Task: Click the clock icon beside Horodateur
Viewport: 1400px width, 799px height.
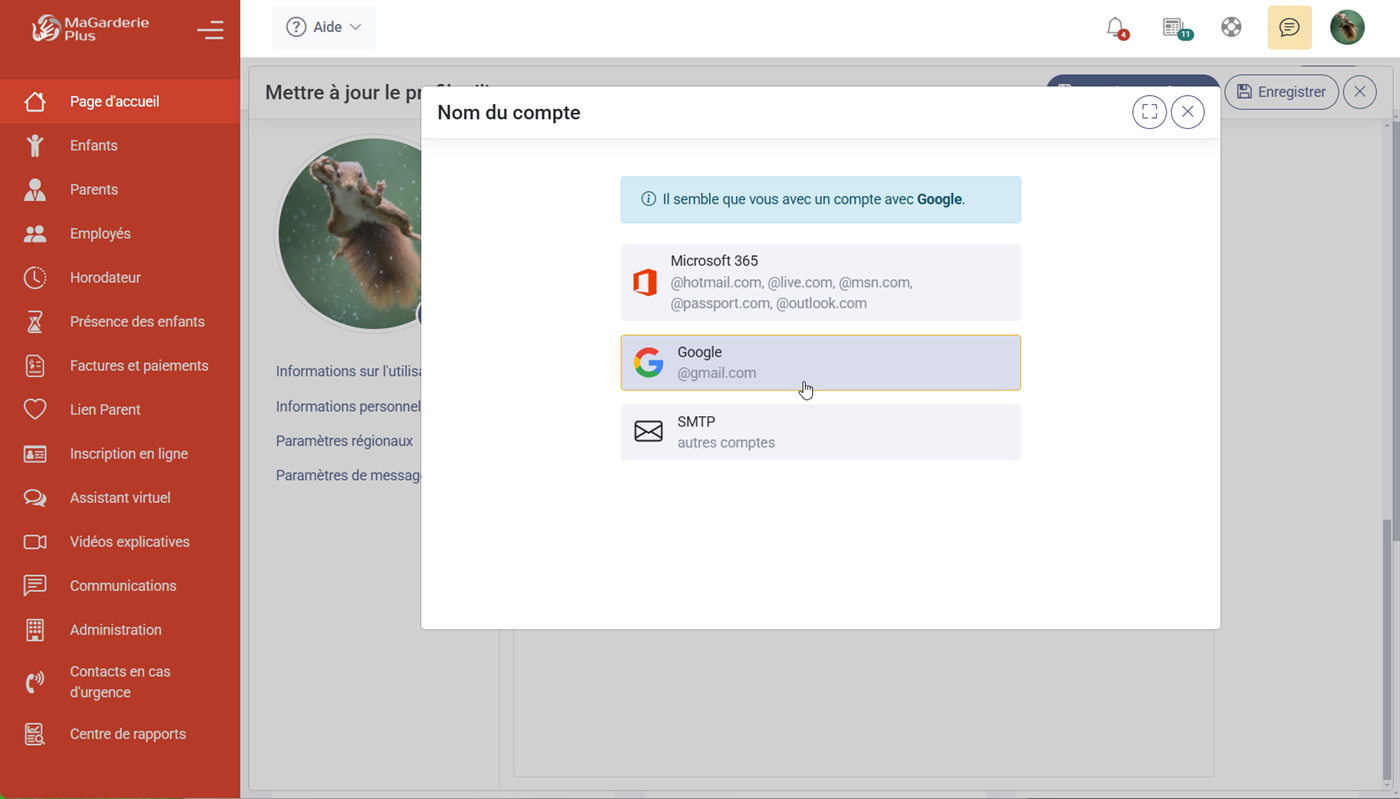Action: tap(35, 277)
